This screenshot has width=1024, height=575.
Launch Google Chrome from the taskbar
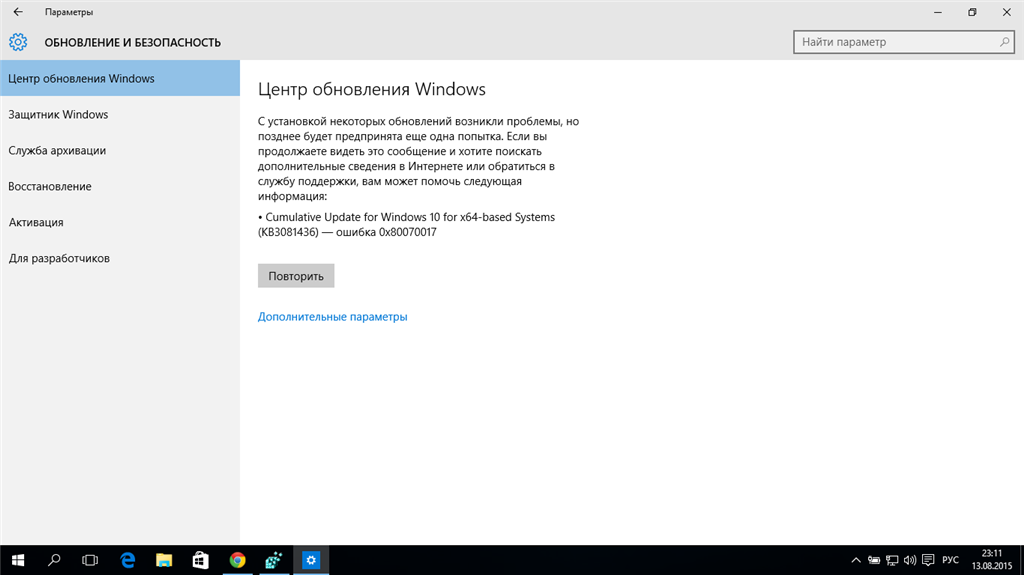coord(238,560)
